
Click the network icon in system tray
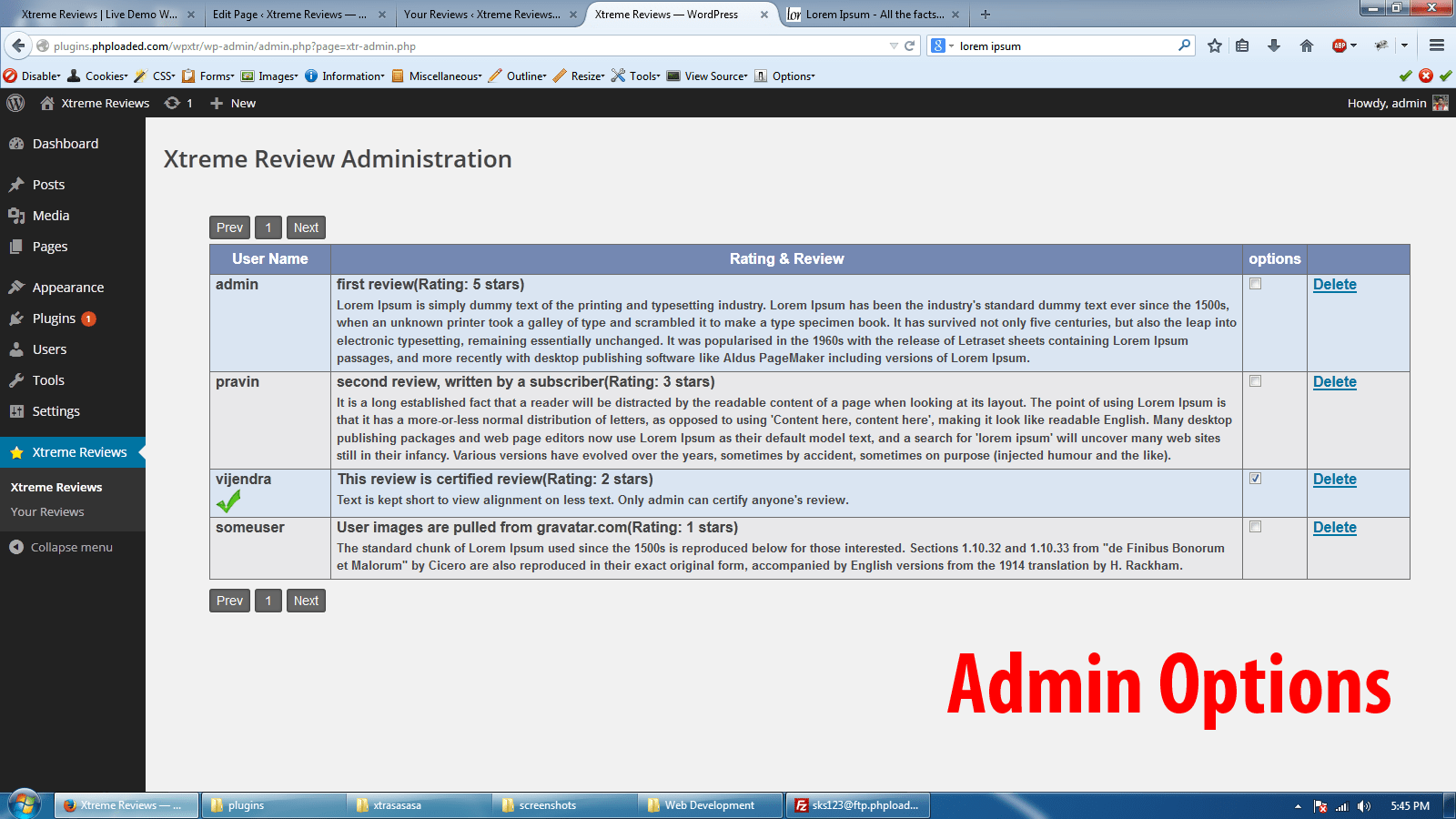click(x=1342, y=806)
